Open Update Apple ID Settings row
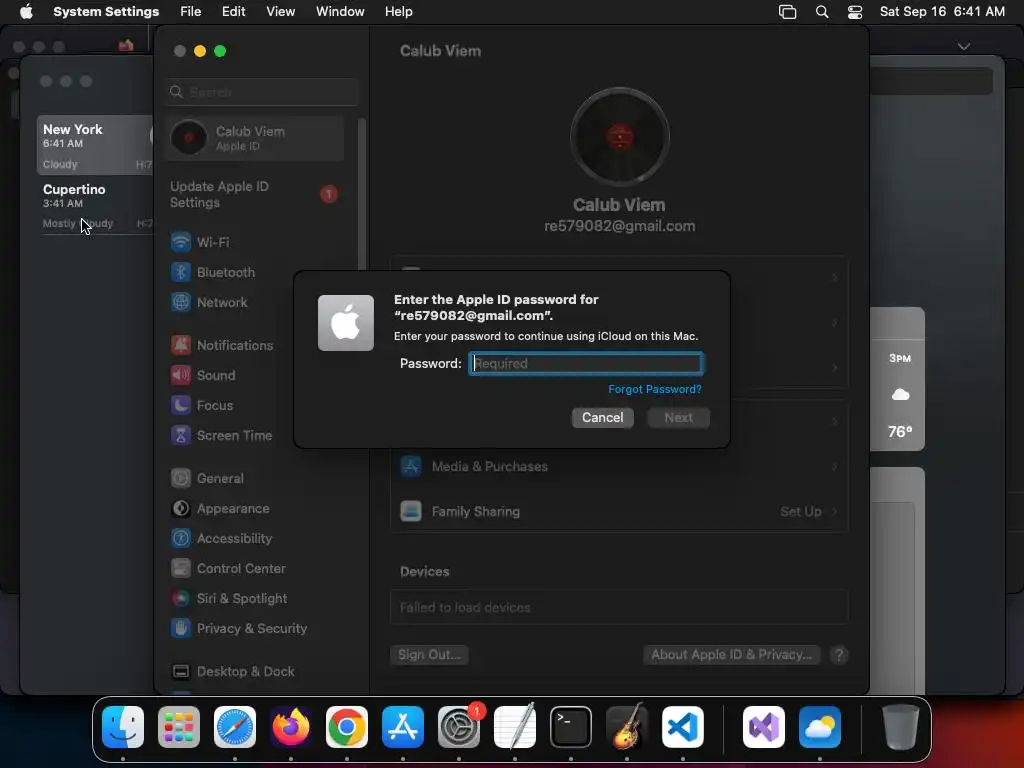This screenshot has width=1024, height=768. pos(255,195)
